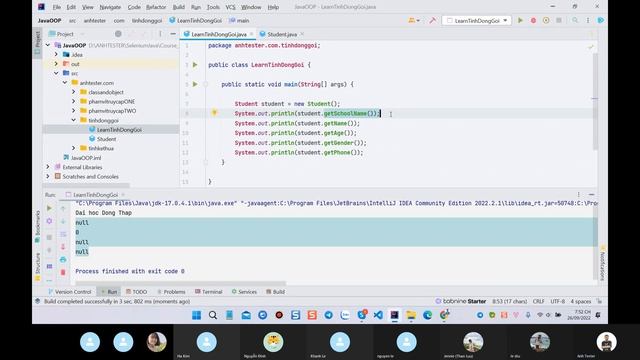Screen dimensions: 640x360
Task: Click the console horizontal scrollbar
Action: coord(180,283)
